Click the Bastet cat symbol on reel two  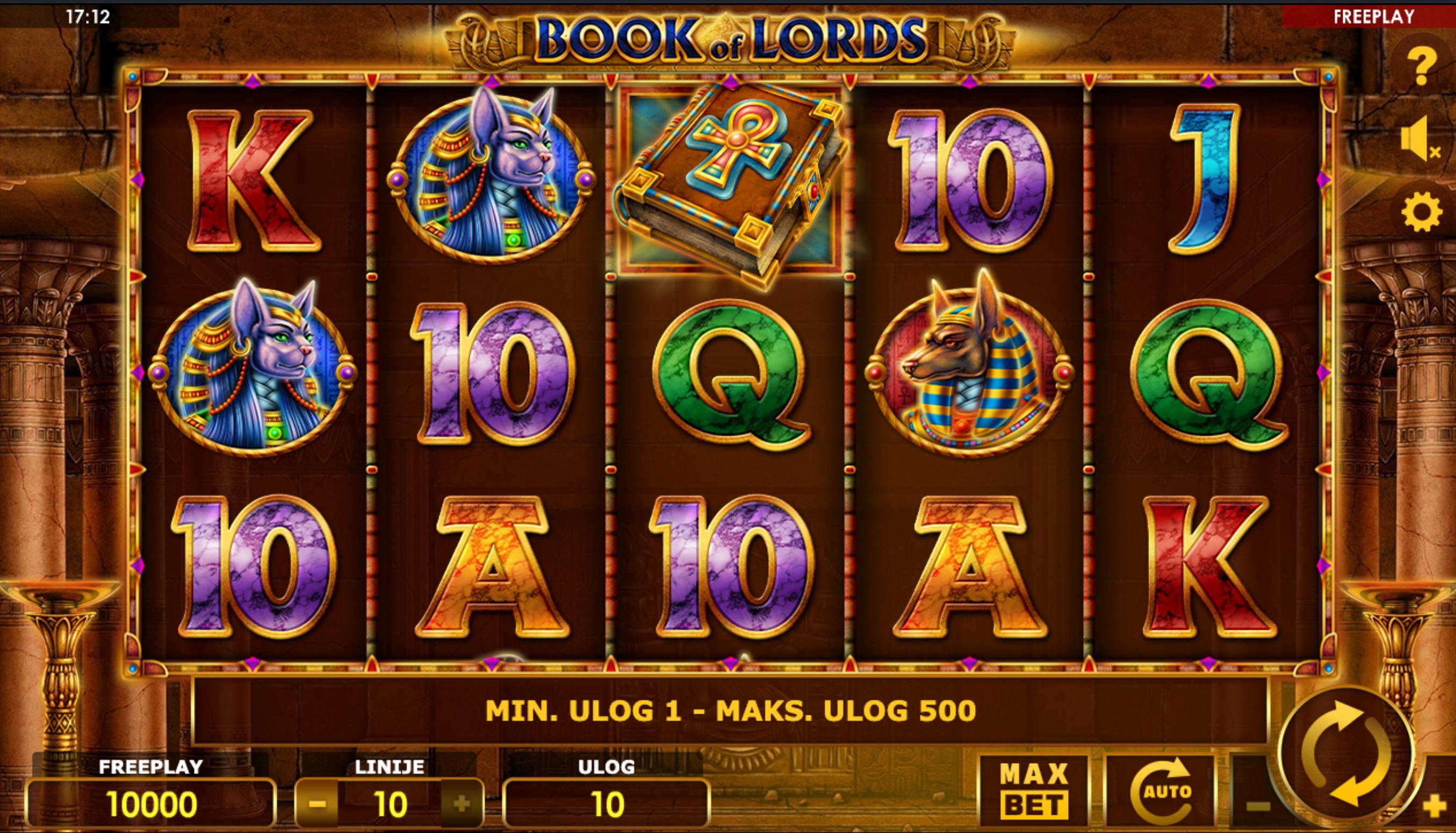point(492,176)
